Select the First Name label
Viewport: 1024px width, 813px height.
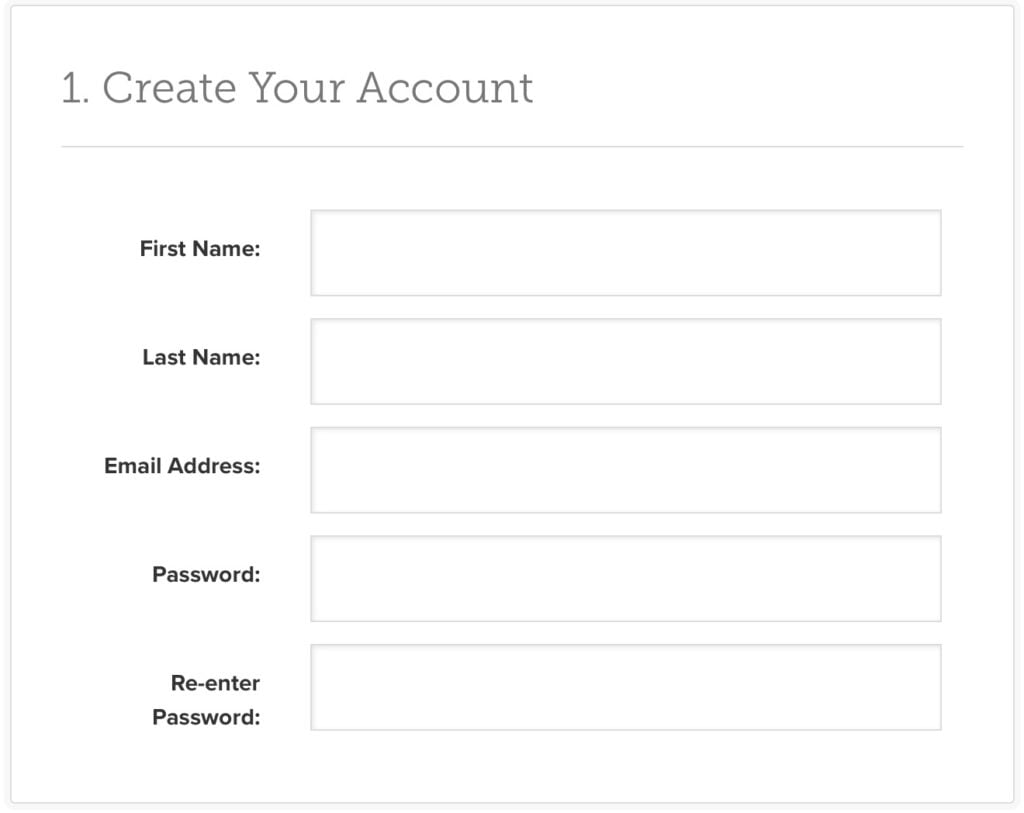click(x=200, y=249)
